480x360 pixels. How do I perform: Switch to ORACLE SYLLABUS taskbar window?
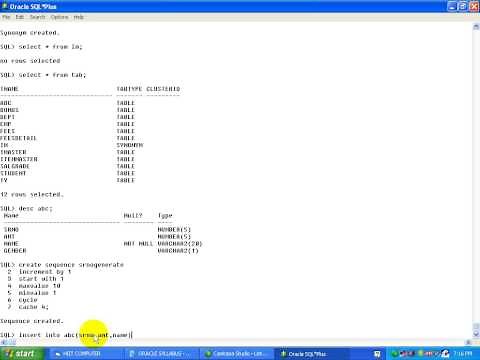click(x=162, y=354)
